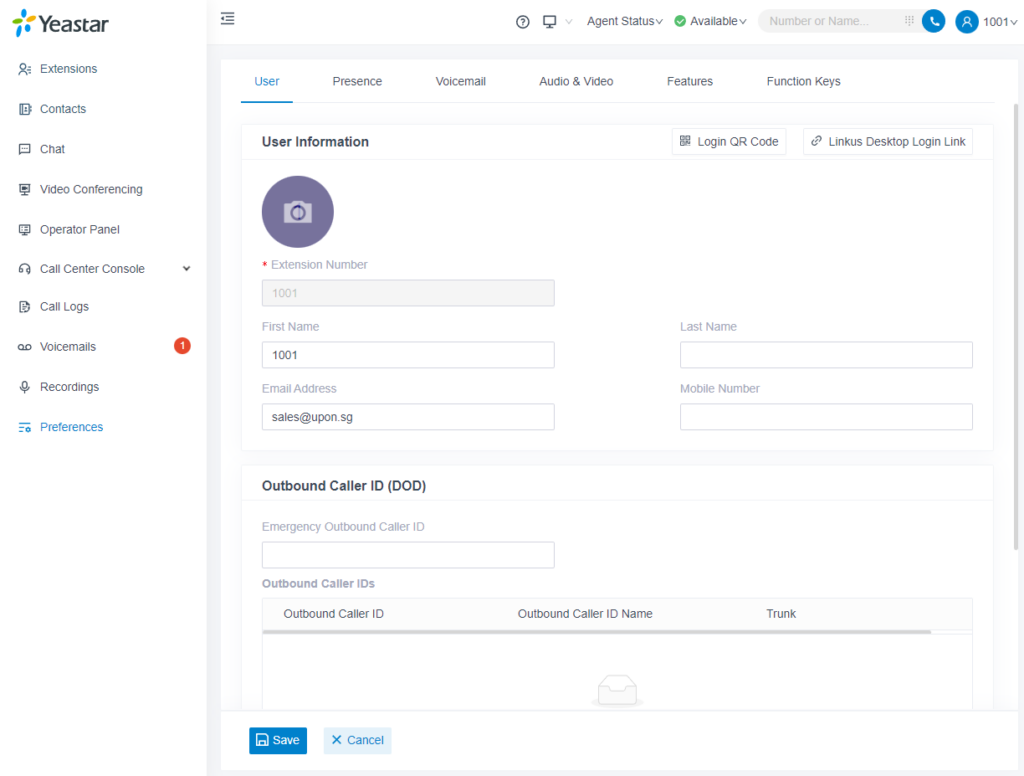The height and width of the screenshot is (776, 1024).
Task: Click the user avatar icon for 1001
Action: (x=966, y=21)
